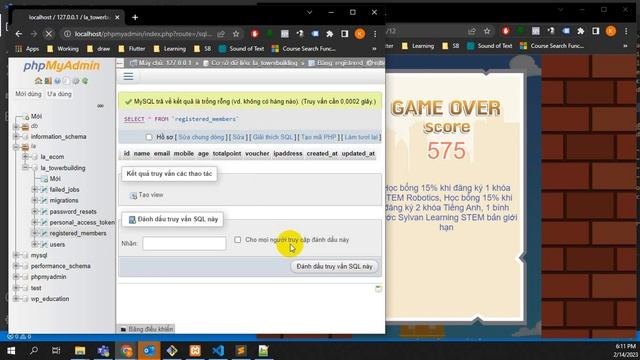Click the Windows Start button
Screen dimensions: 640x360
point(11,351)
